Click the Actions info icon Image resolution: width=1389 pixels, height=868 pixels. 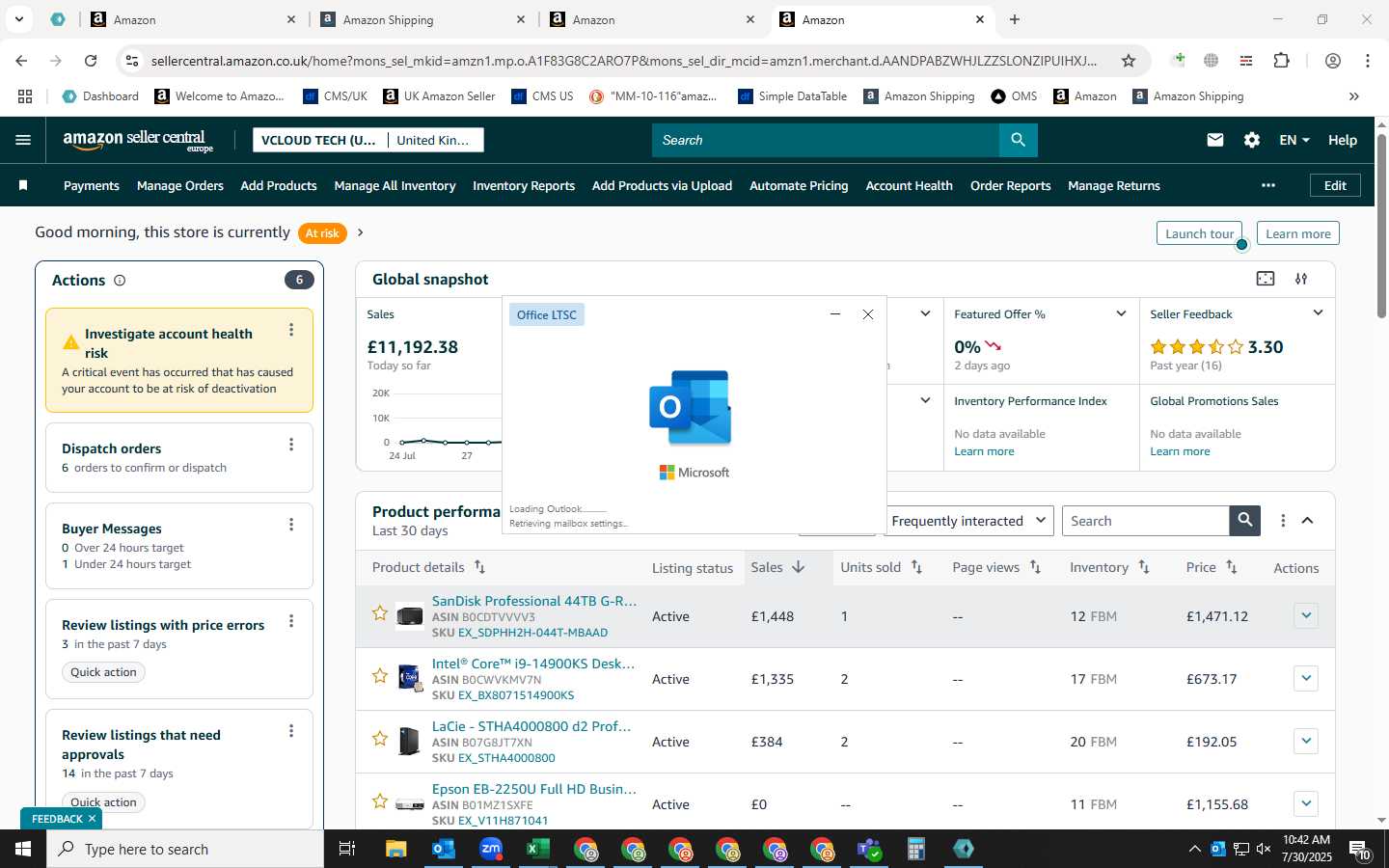pos(120,281)
